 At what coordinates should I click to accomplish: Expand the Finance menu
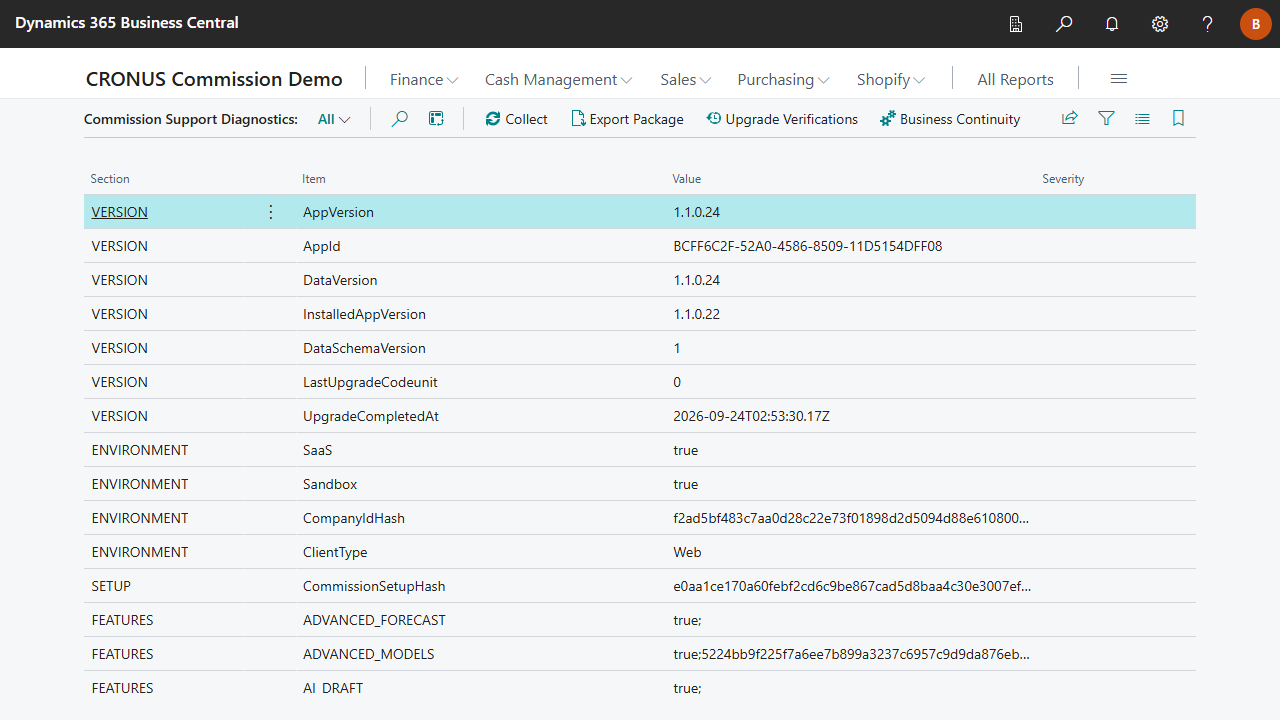click(424, 79)
